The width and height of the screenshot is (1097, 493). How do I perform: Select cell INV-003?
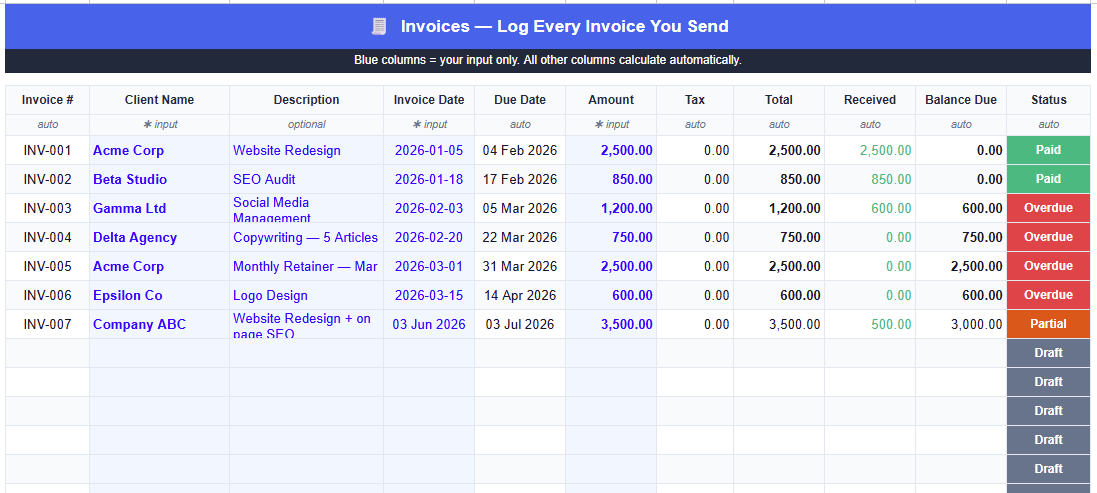(48, 208)
